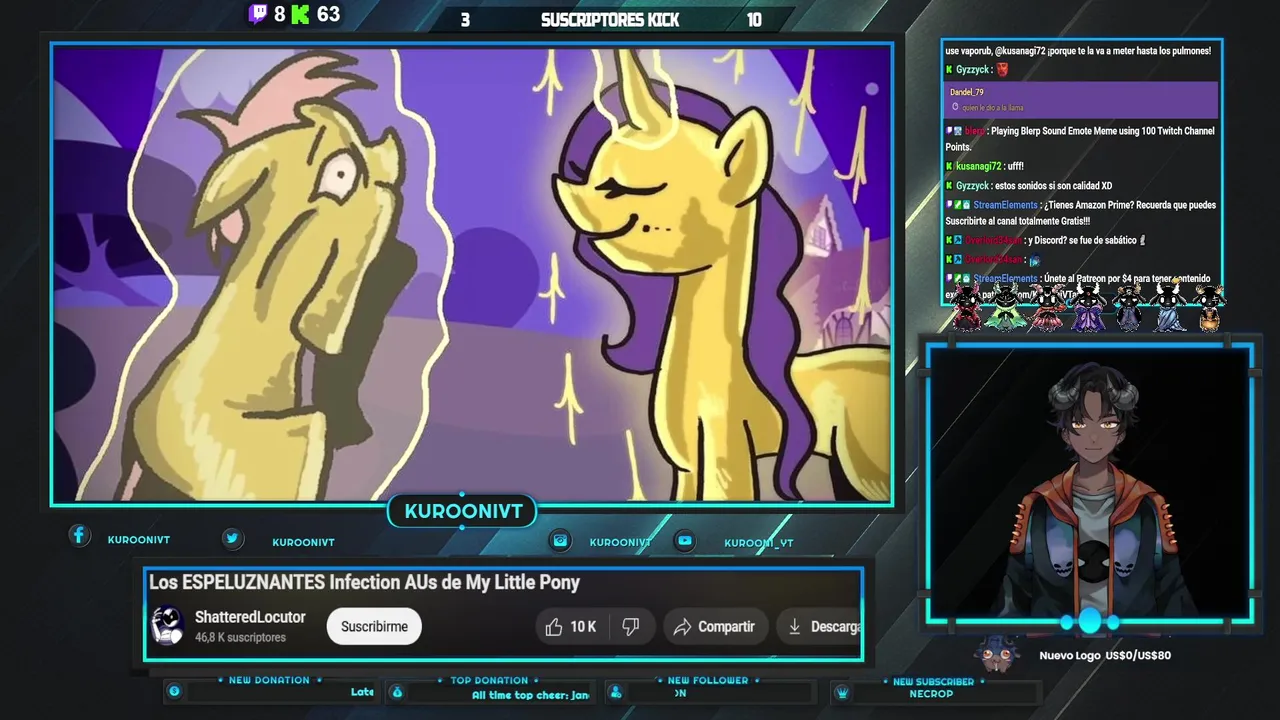Click the message about Discord sabático
Image resolution: width=1280 pixels, height=720 pixels.
(x=1045, y=240)
